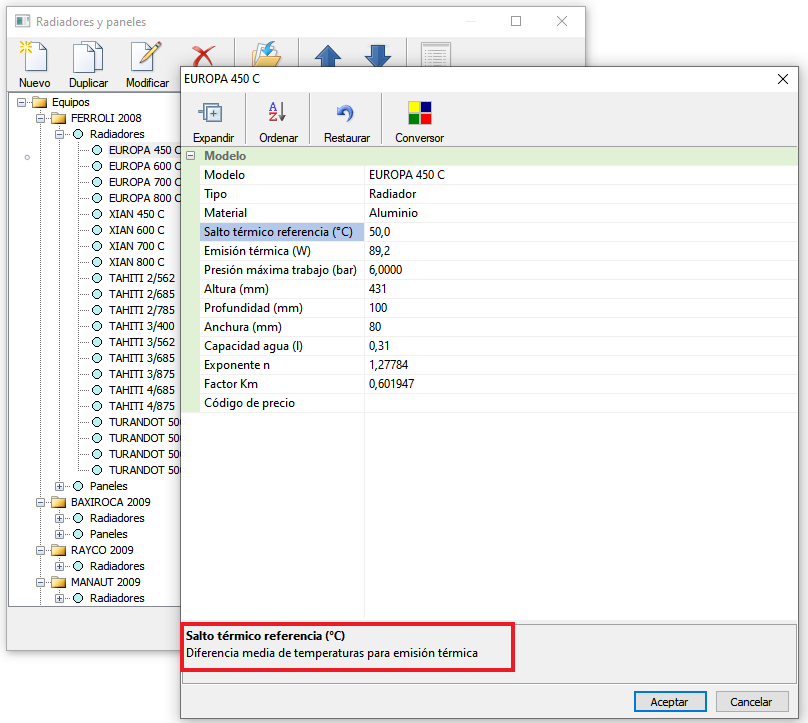This screenshot has height=723, width=808.
Task: Collapse the RAYCO 2009 folder
Action: [41, 550]
